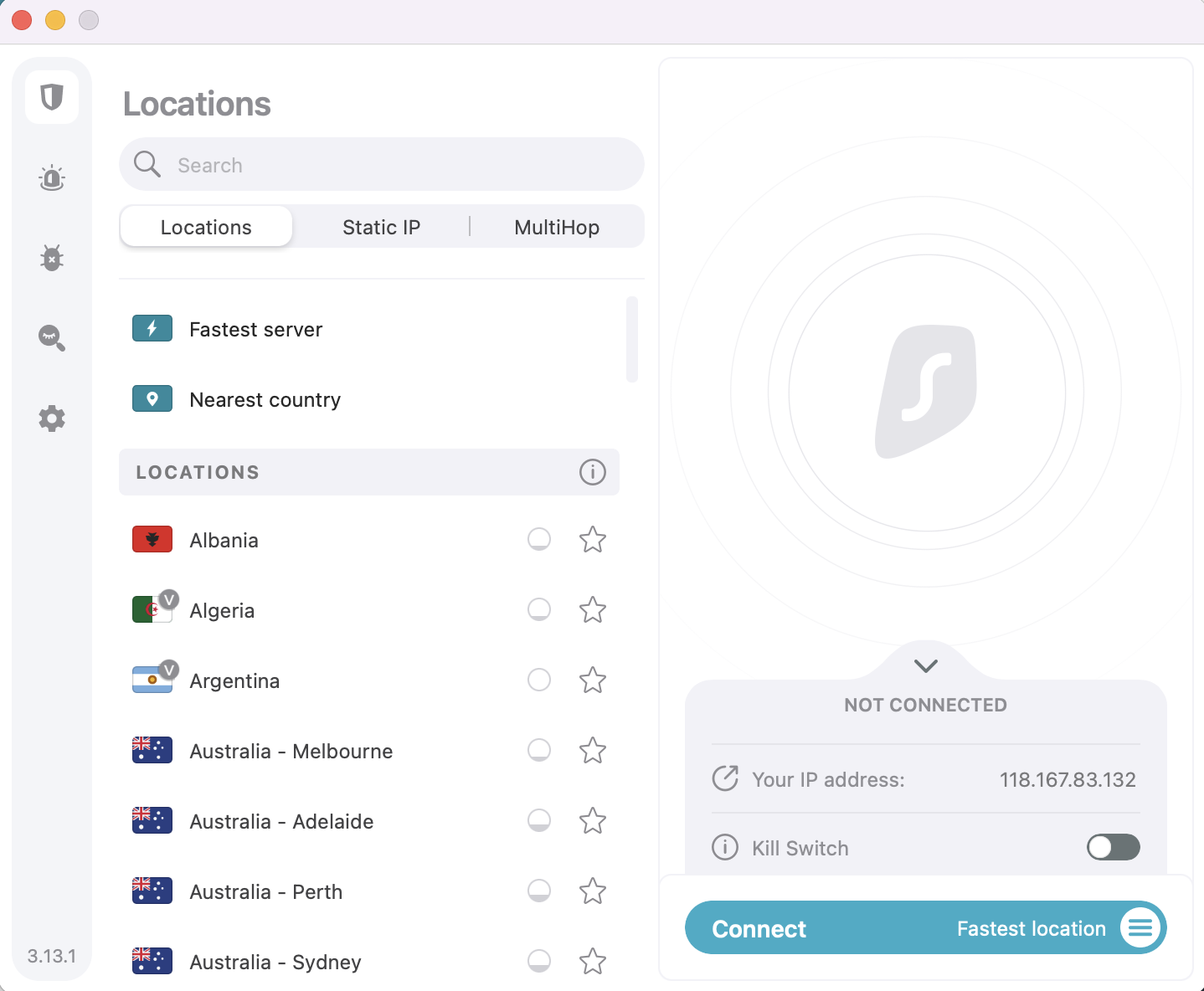Switch to the MultiHop tab

pos(557,227)
